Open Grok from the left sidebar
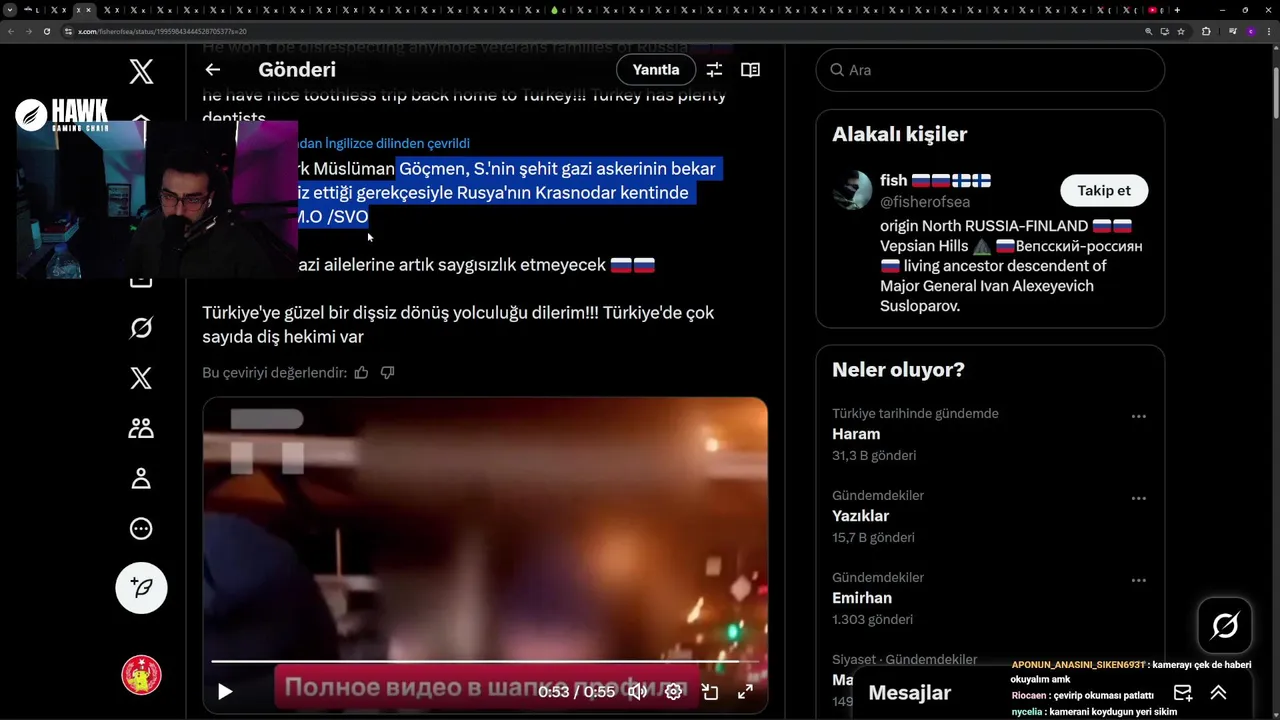The image size is (1280, 720). (141, 328)
